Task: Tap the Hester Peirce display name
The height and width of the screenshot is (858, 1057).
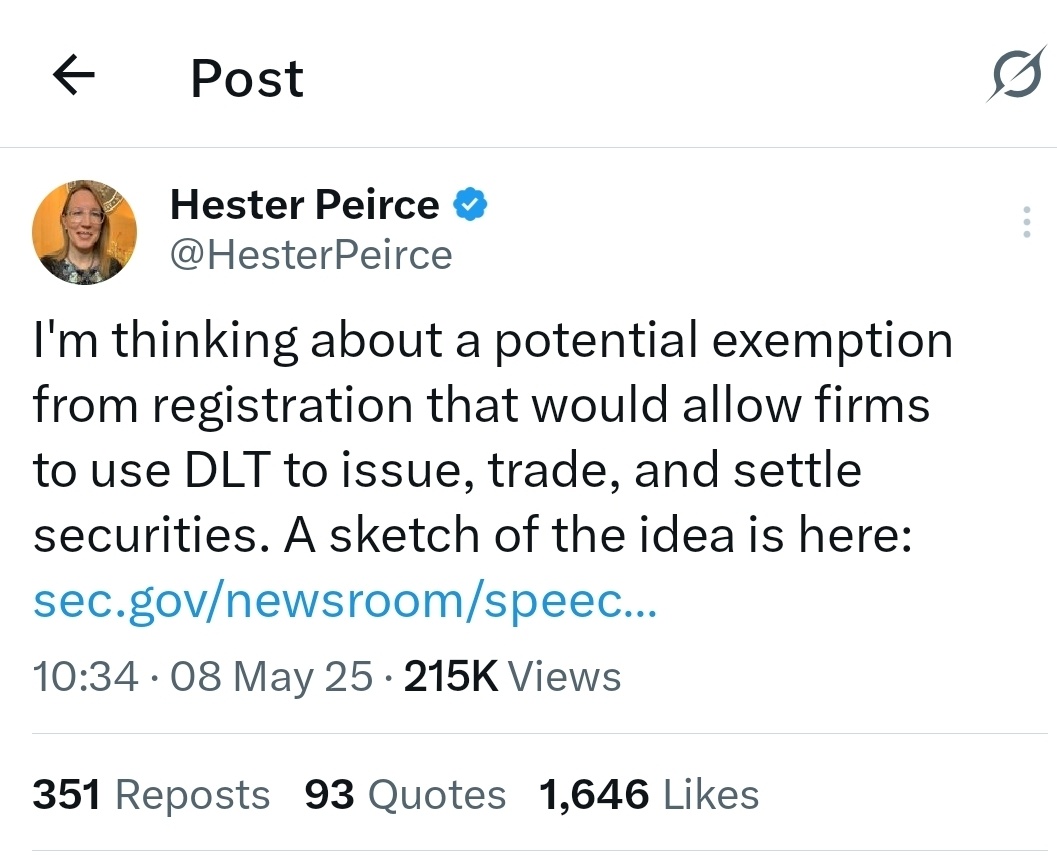Action: point(305,204)
